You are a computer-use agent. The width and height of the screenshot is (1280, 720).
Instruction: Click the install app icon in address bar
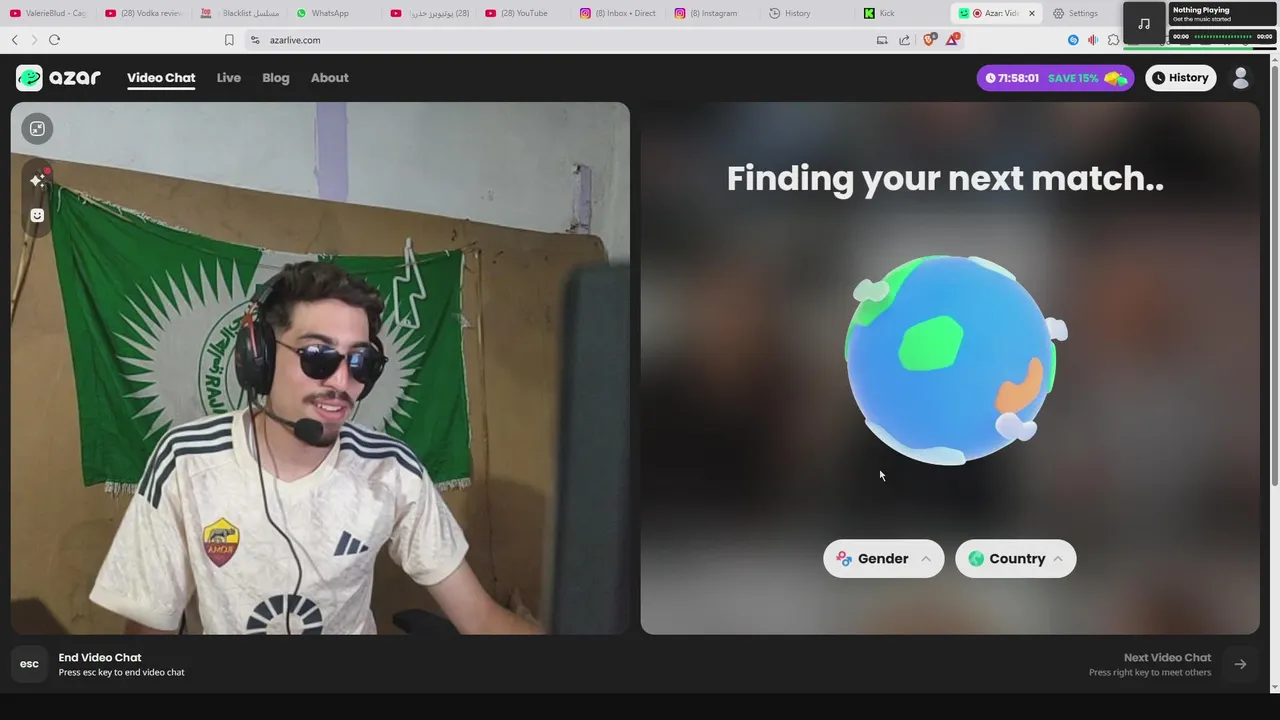882,40
